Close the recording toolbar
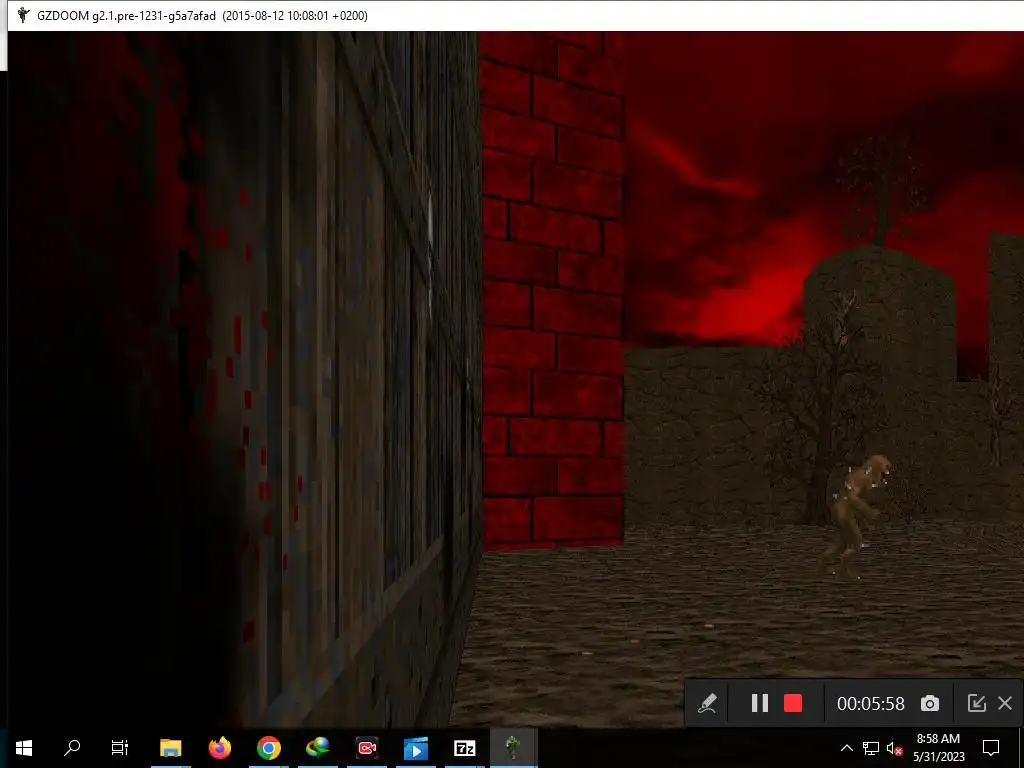 pyautogui.click(x=1005, y=703)
